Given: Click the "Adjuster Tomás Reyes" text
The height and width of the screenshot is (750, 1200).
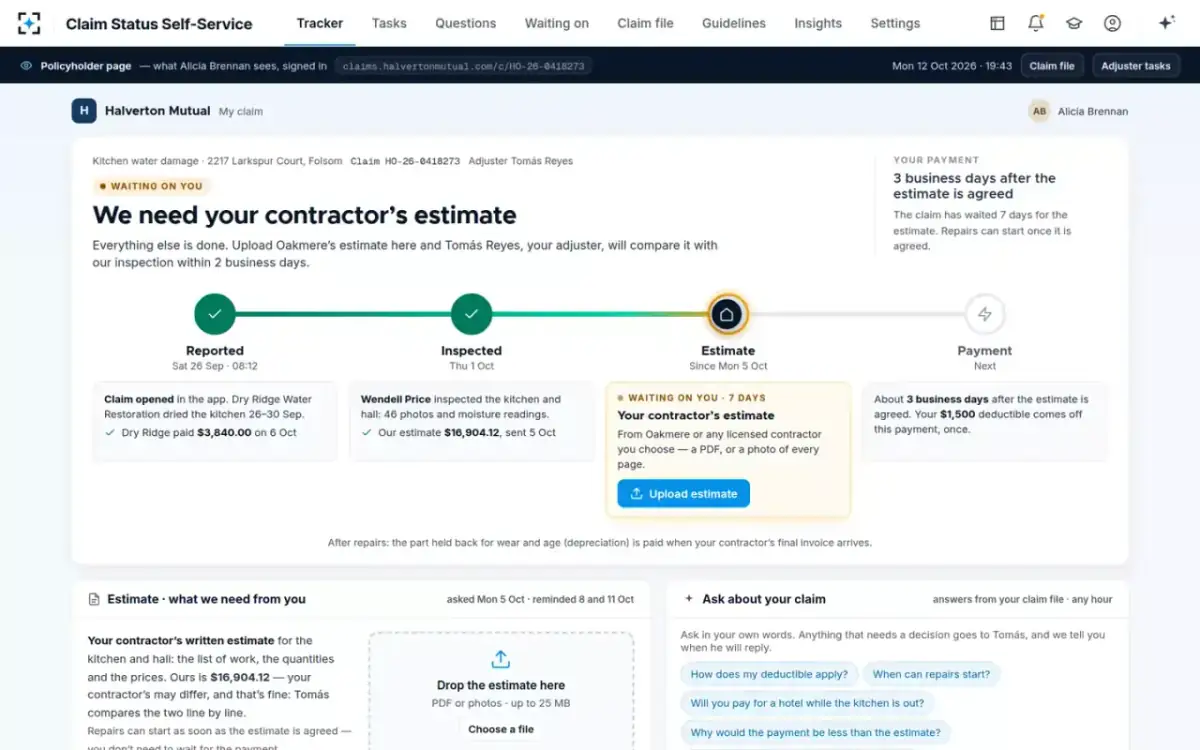Looking at the screenshot, I should tap(521, 161).
